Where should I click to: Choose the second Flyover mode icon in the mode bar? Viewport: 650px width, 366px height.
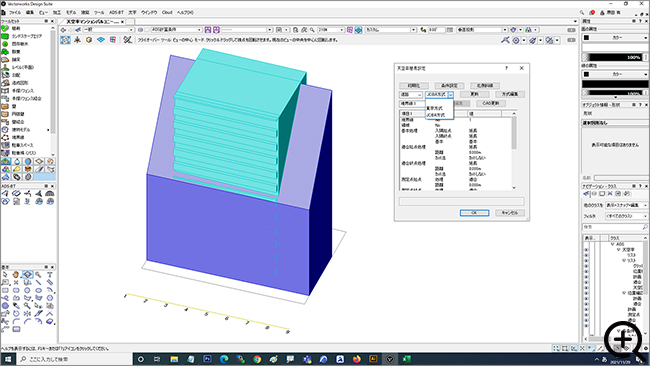(77, 40)
